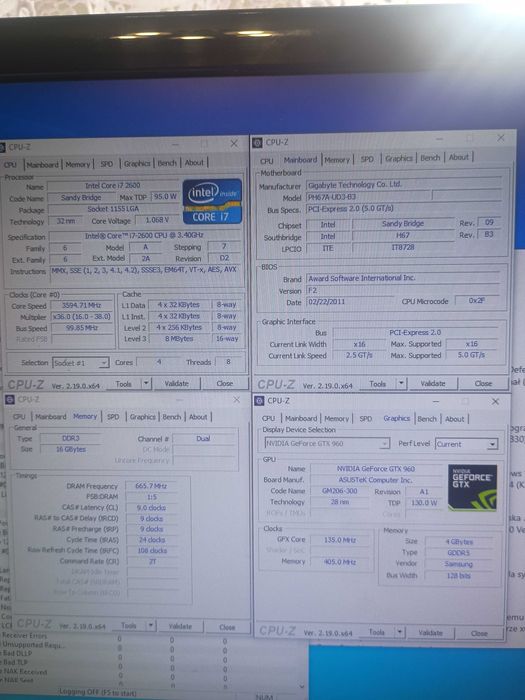Open SPD tab in Memory window
525x700 pixels.
click(113, 417)
